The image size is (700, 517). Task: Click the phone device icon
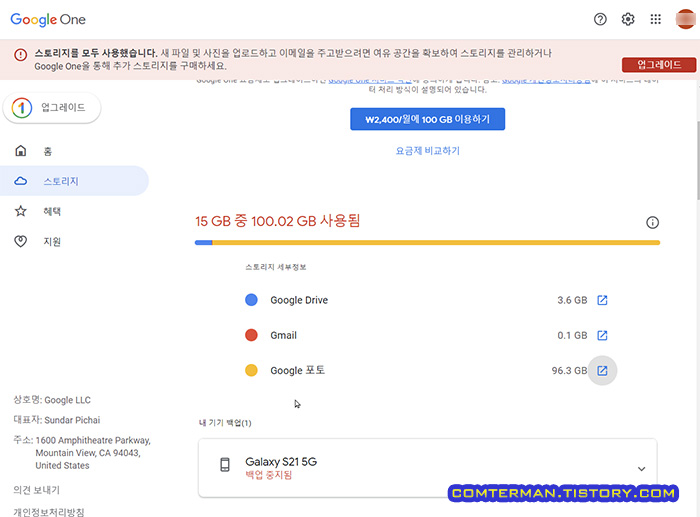(x=225, y=465)
